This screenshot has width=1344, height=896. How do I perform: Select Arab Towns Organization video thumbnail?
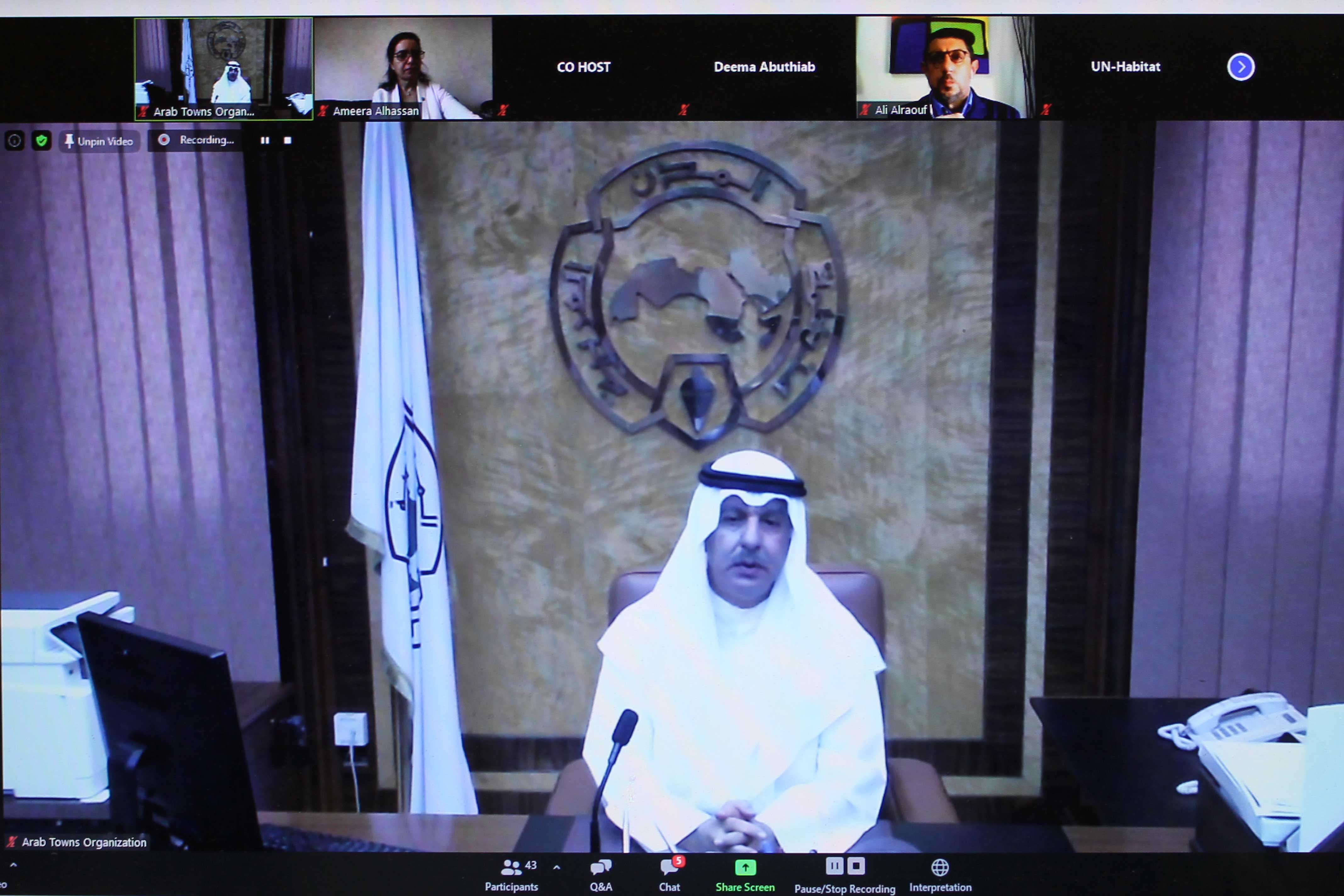point(223,69)
